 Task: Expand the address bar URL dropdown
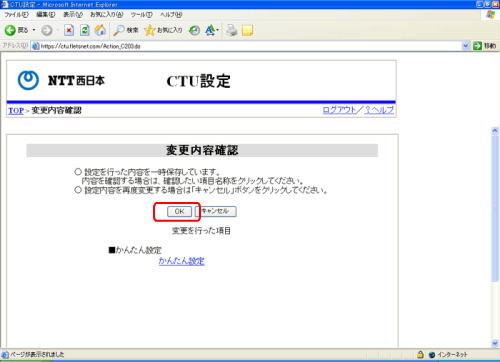466,46
